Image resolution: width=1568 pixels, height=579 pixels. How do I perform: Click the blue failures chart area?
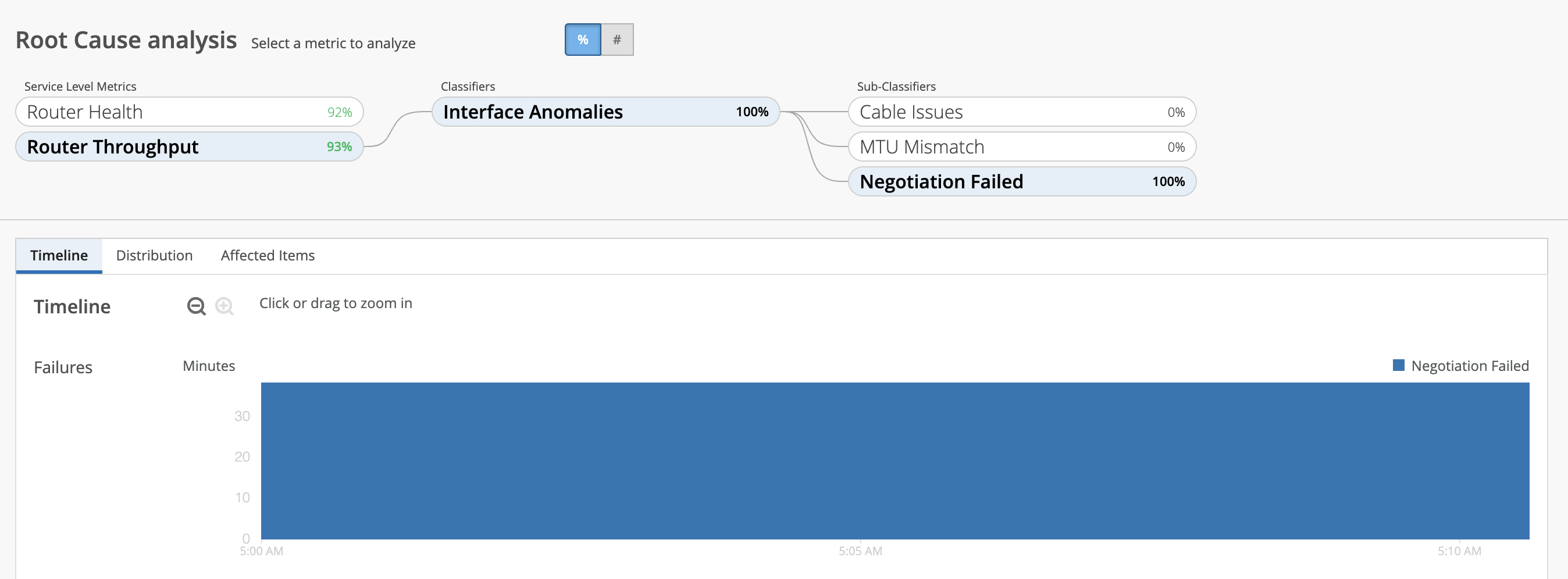[x=895, y=460]
